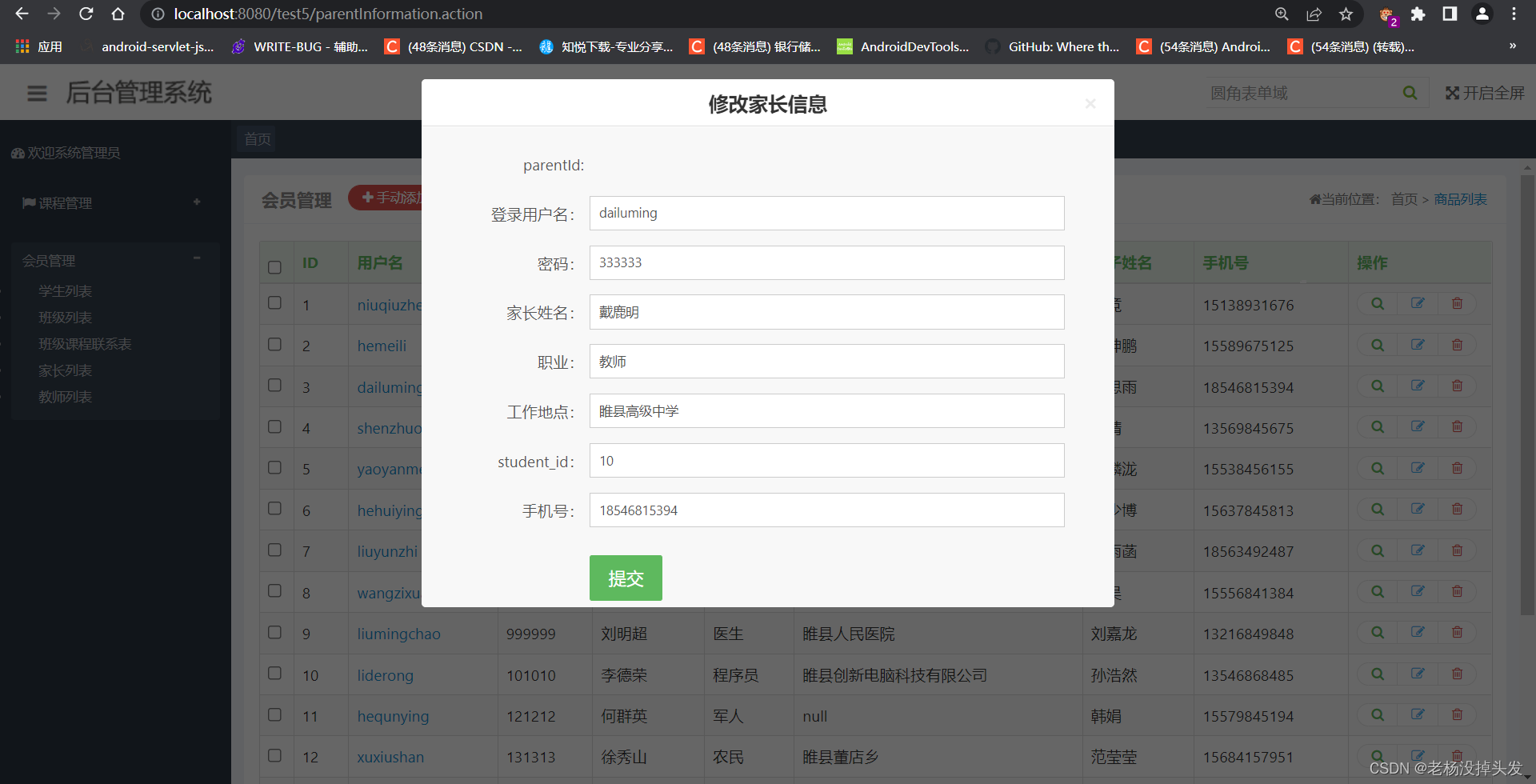Edit icon for row 13216849848
Screen dimensions: 1536x784
point(1418,632)
